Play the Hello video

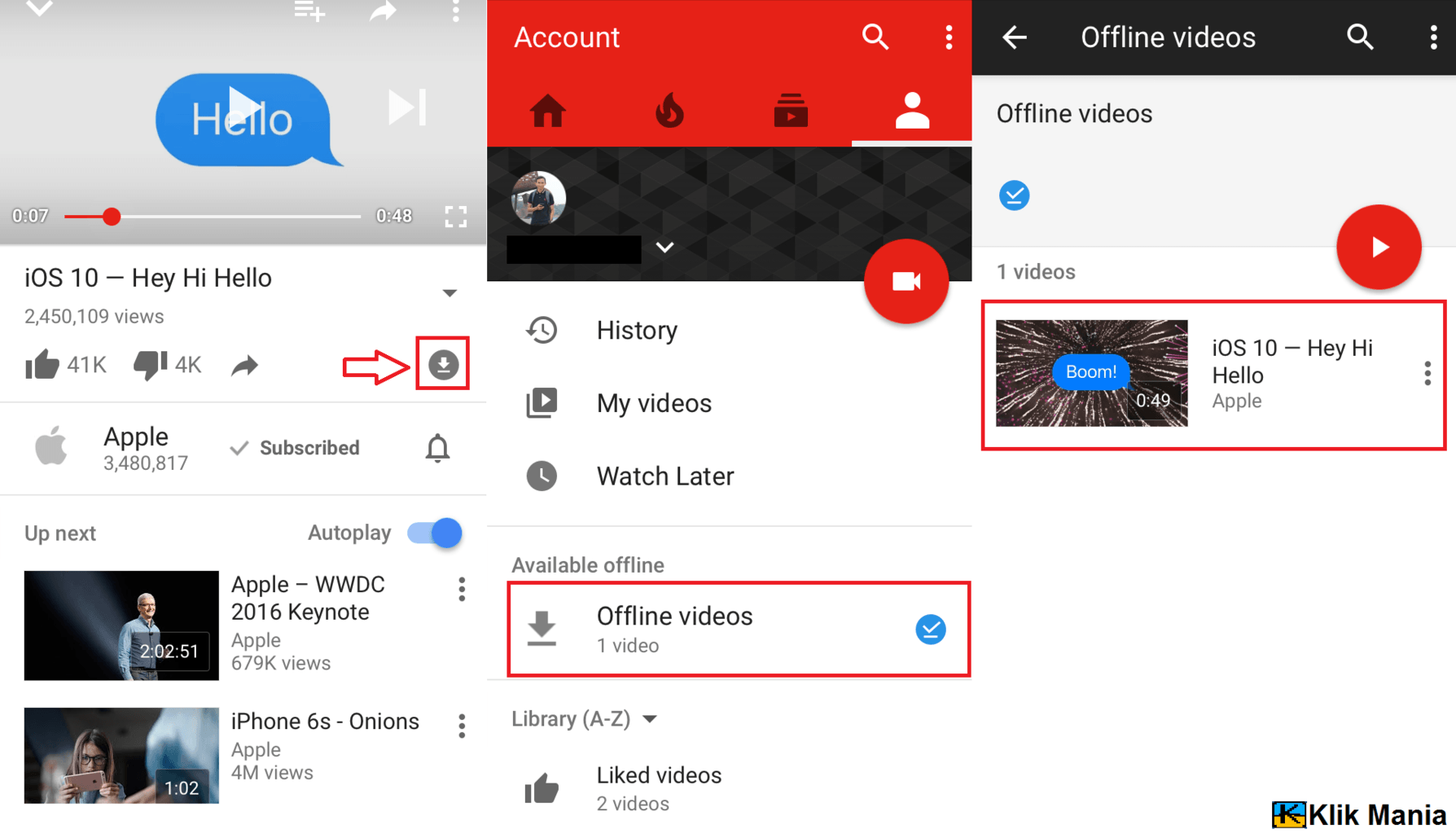coord(243,106)
